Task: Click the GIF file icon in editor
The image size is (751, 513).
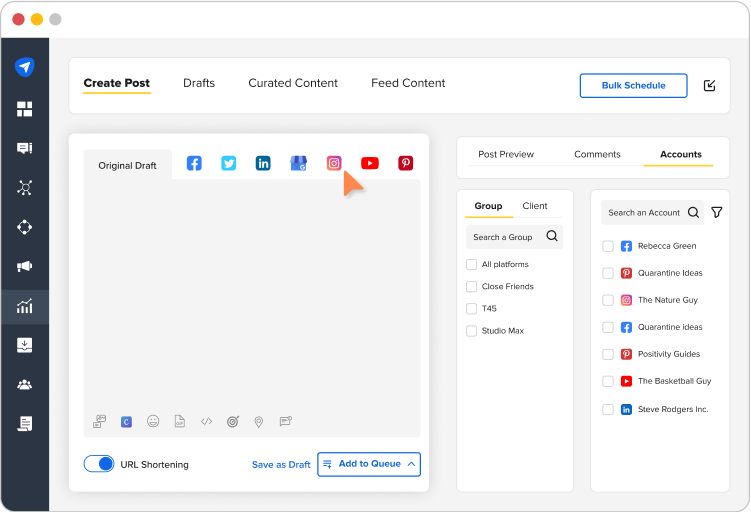Action: (180, 421)
